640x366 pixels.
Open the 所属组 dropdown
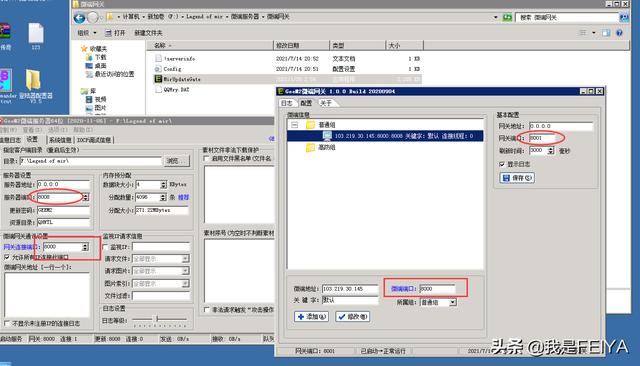tap(453, 302)
